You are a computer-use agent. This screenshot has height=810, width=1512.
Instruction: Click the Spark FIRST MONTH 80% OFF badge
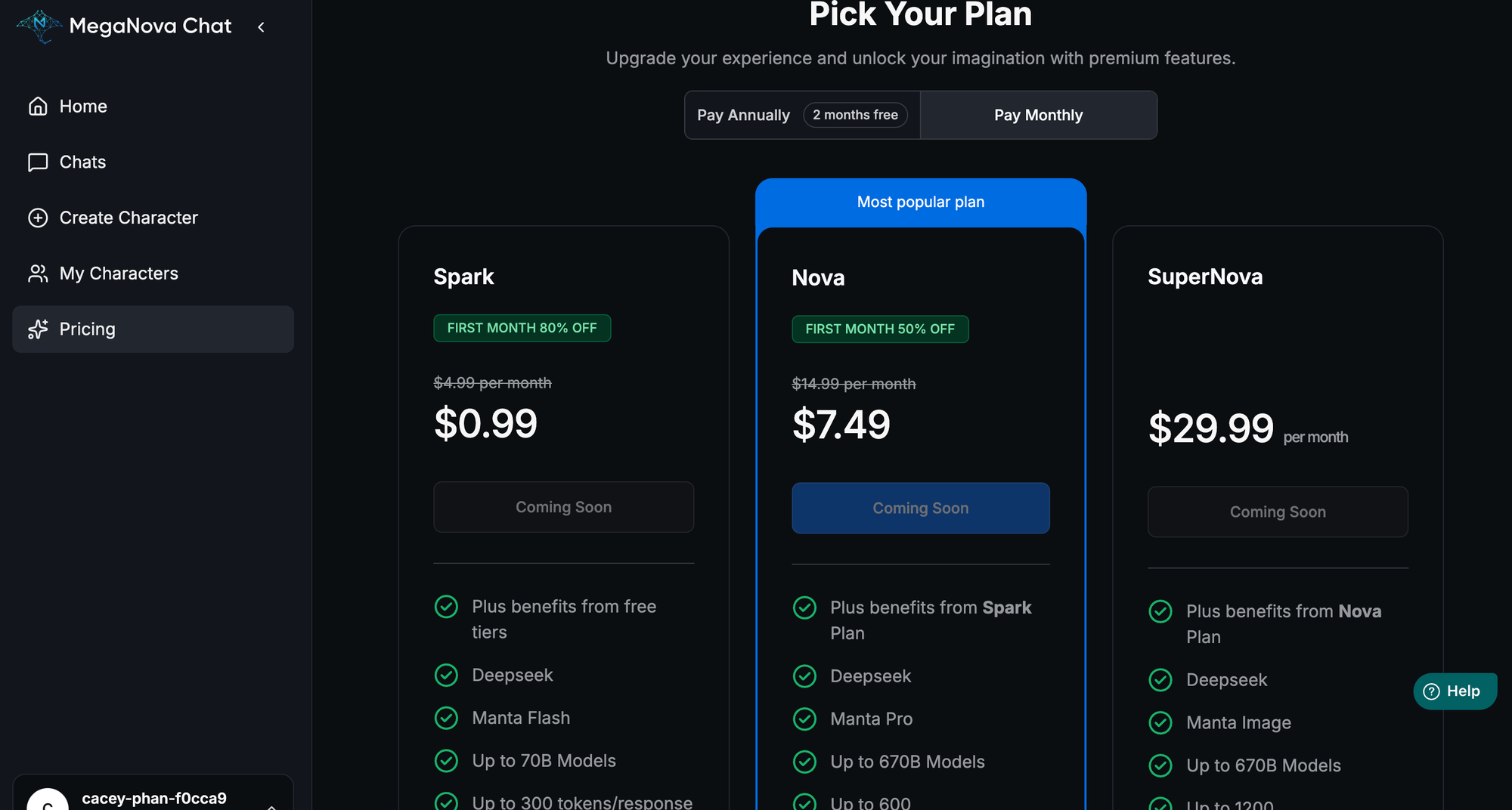click(x=522, y=329)
